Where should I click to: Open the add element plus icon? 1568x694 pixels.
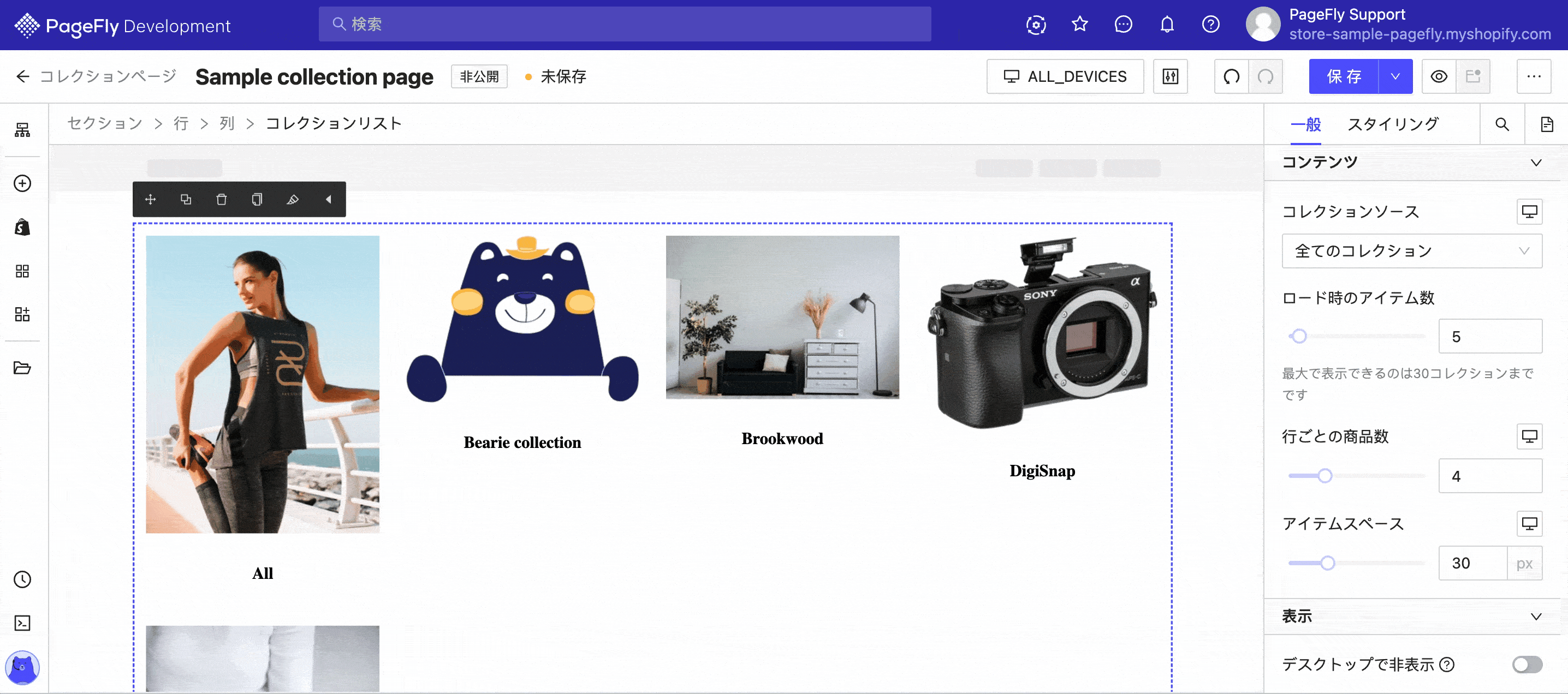pos(22,183)
